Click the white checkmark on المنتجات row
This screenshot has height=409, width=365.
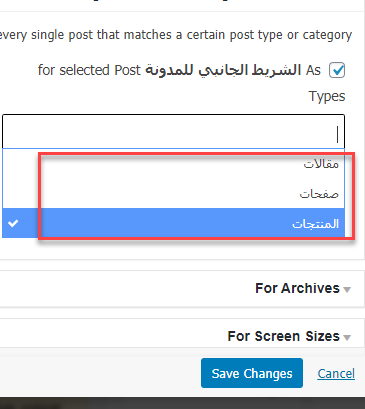13,223
